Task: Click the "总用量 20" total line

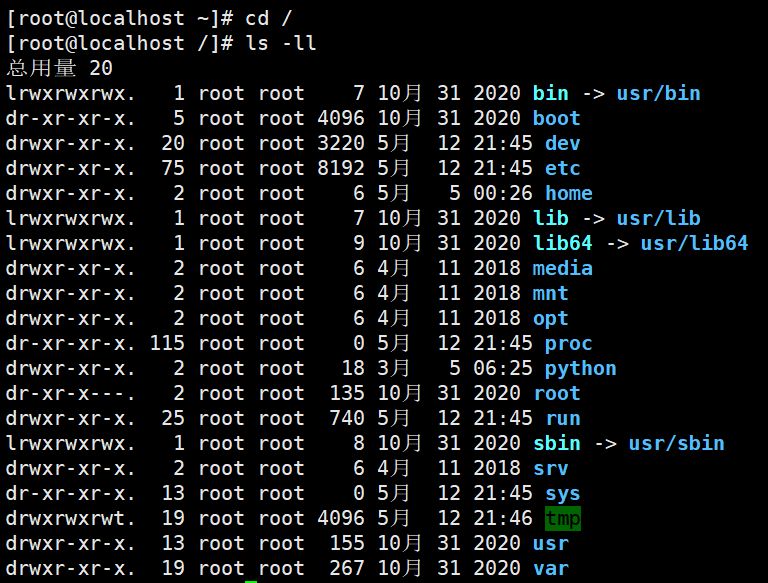Action: click(x=60, y=69)
